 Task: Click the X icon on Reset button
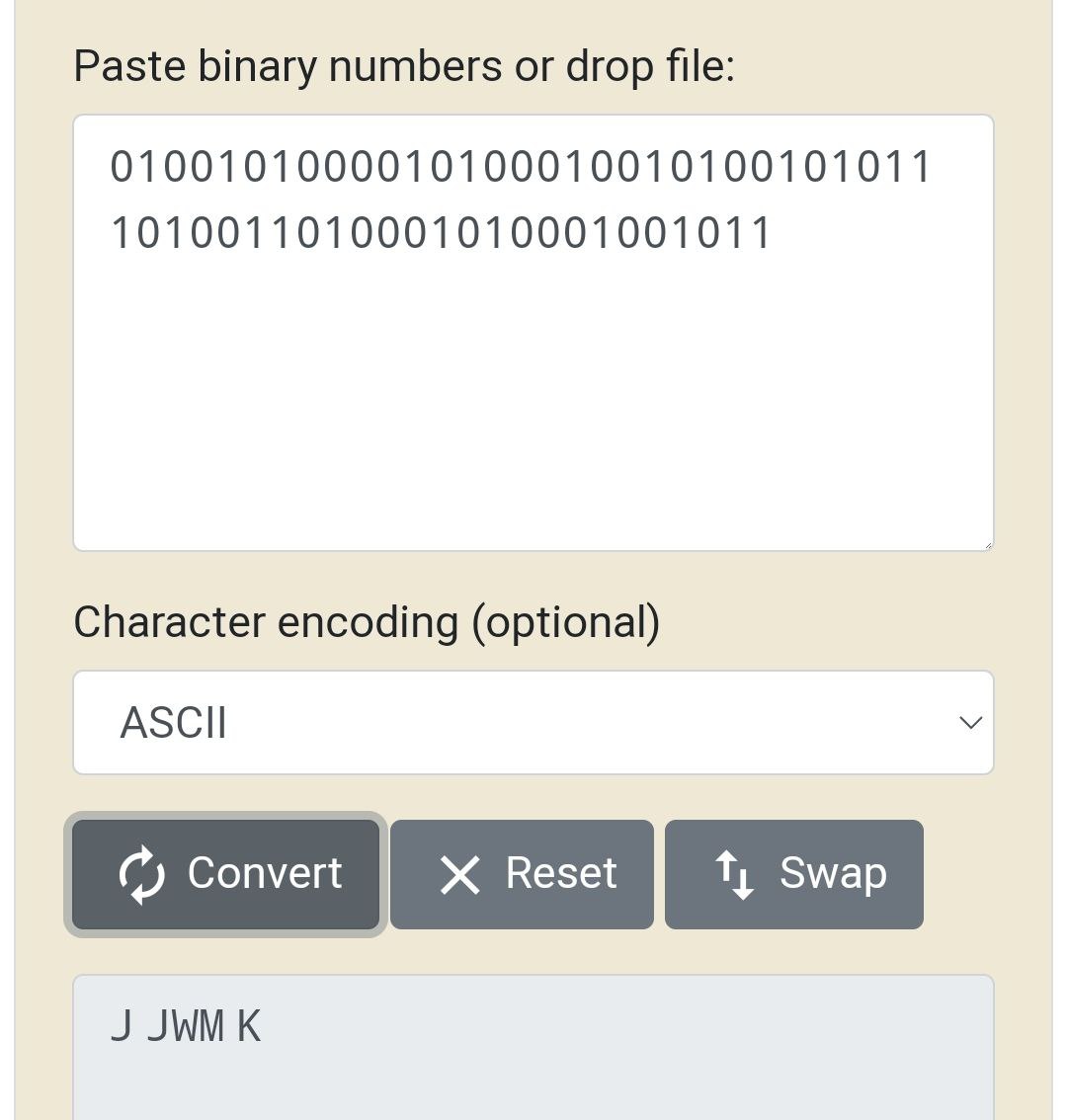pyautogui.click(x=459, y=875)
